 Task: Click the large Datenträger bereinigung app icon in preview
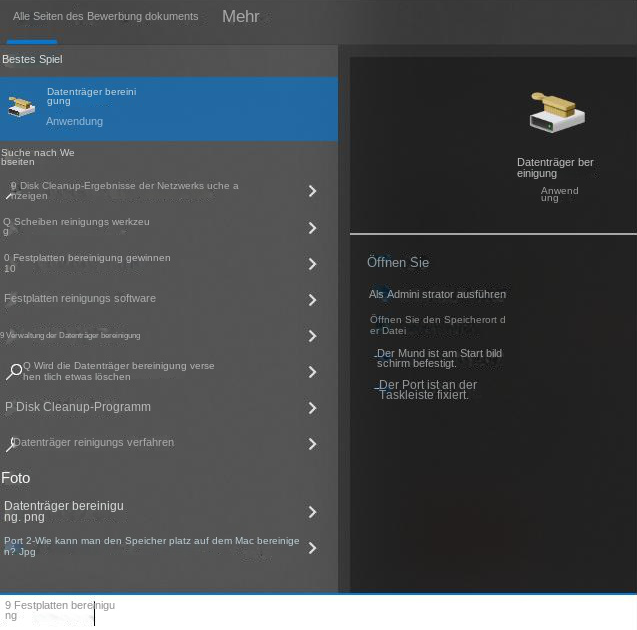click(557, 112)
